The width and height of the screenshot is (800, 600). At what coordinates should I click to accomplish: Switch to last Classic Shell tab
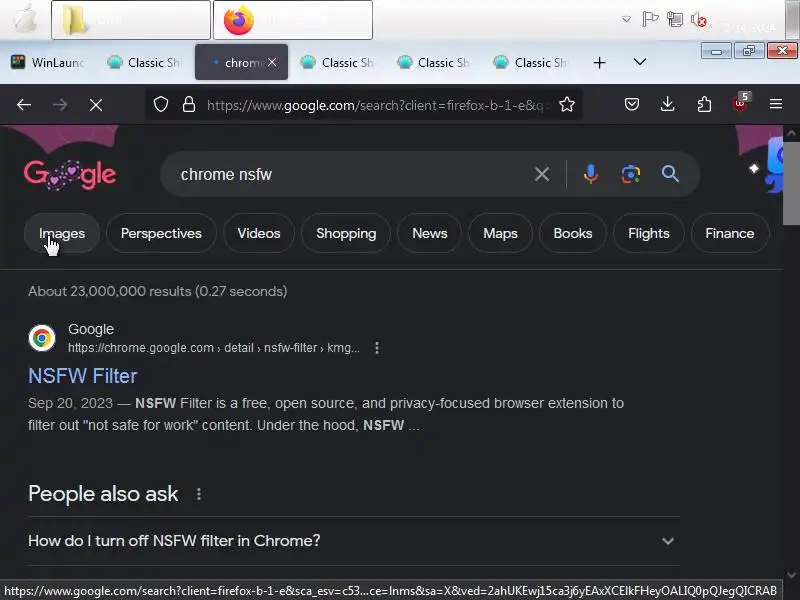click(531, 63)
